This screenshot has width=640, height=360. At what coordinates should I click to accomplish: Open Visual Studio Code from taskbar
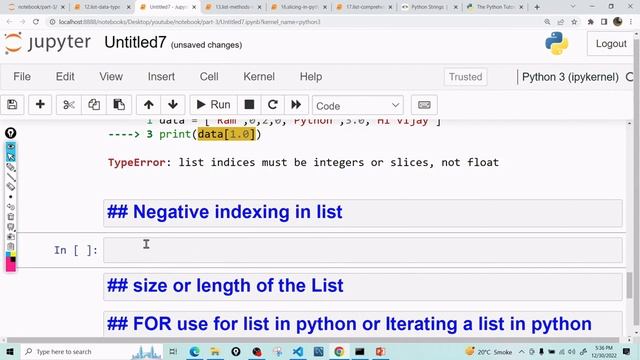click(298, 351)
